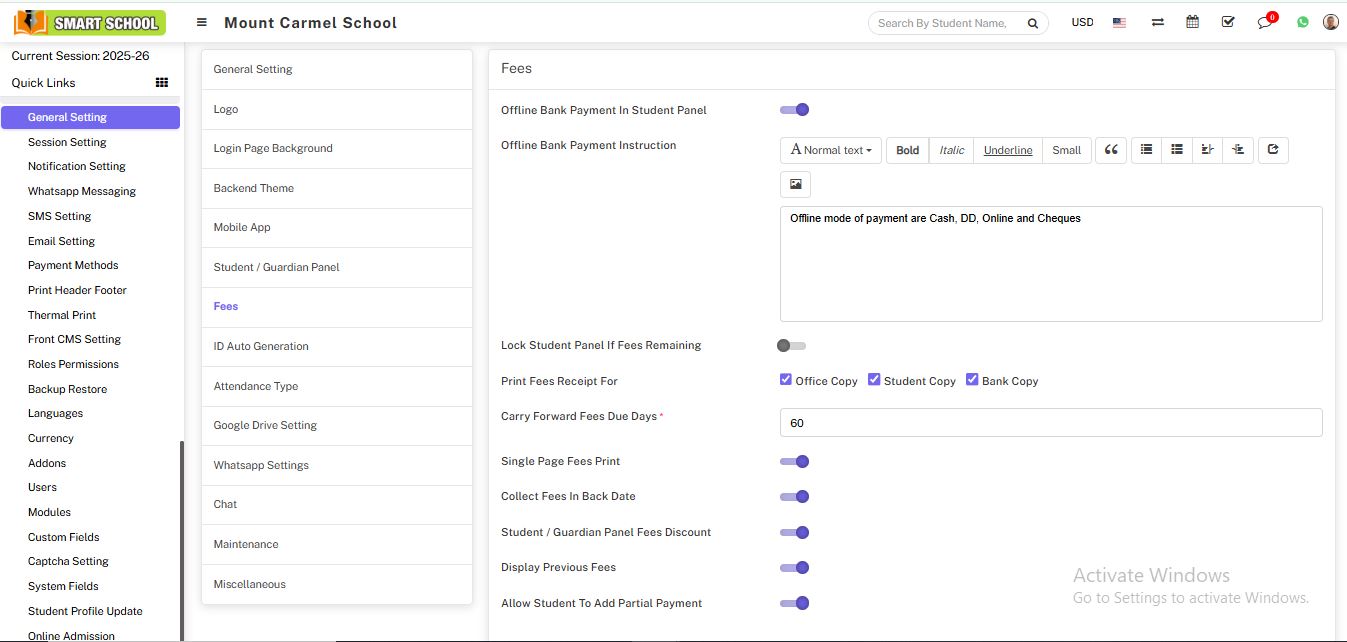Uncheck the Bank Copy checkbox
The height and width of the screenshot is (642, 1347).
pyautogui.click(x=972, y=380)
